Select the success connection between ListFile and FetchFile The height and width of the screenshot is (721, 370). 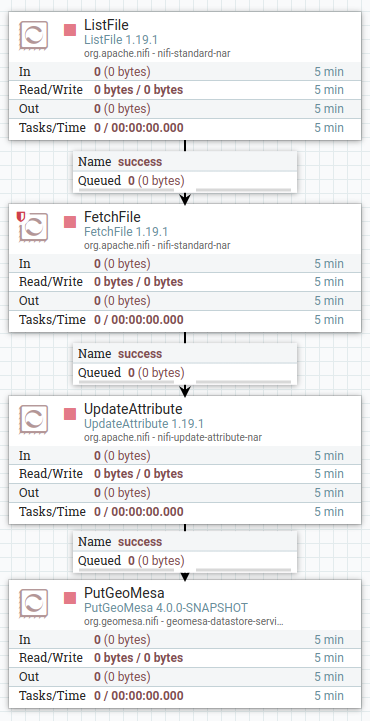(x=185, y=172)
